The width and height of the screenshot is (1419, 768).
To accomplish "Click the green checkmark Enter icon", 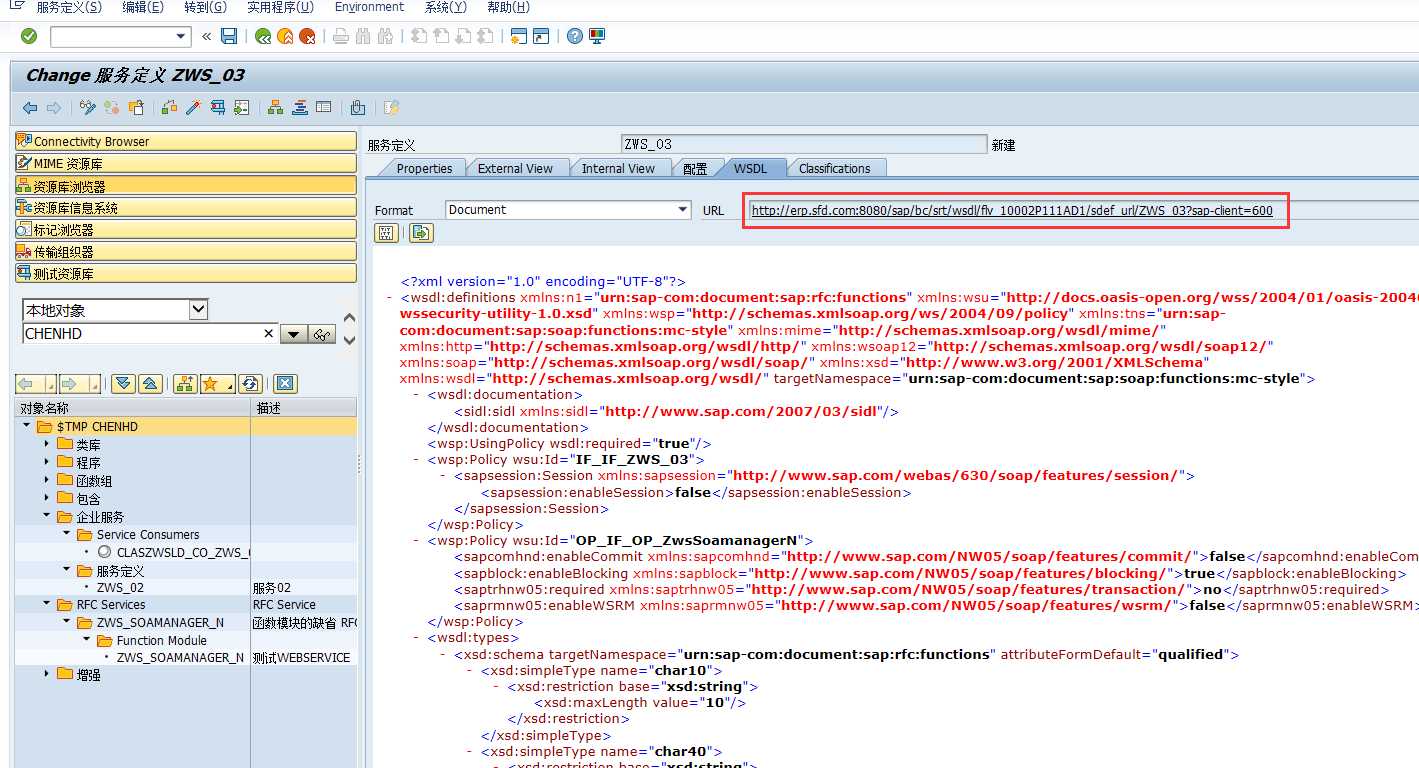I will [29, 36].
